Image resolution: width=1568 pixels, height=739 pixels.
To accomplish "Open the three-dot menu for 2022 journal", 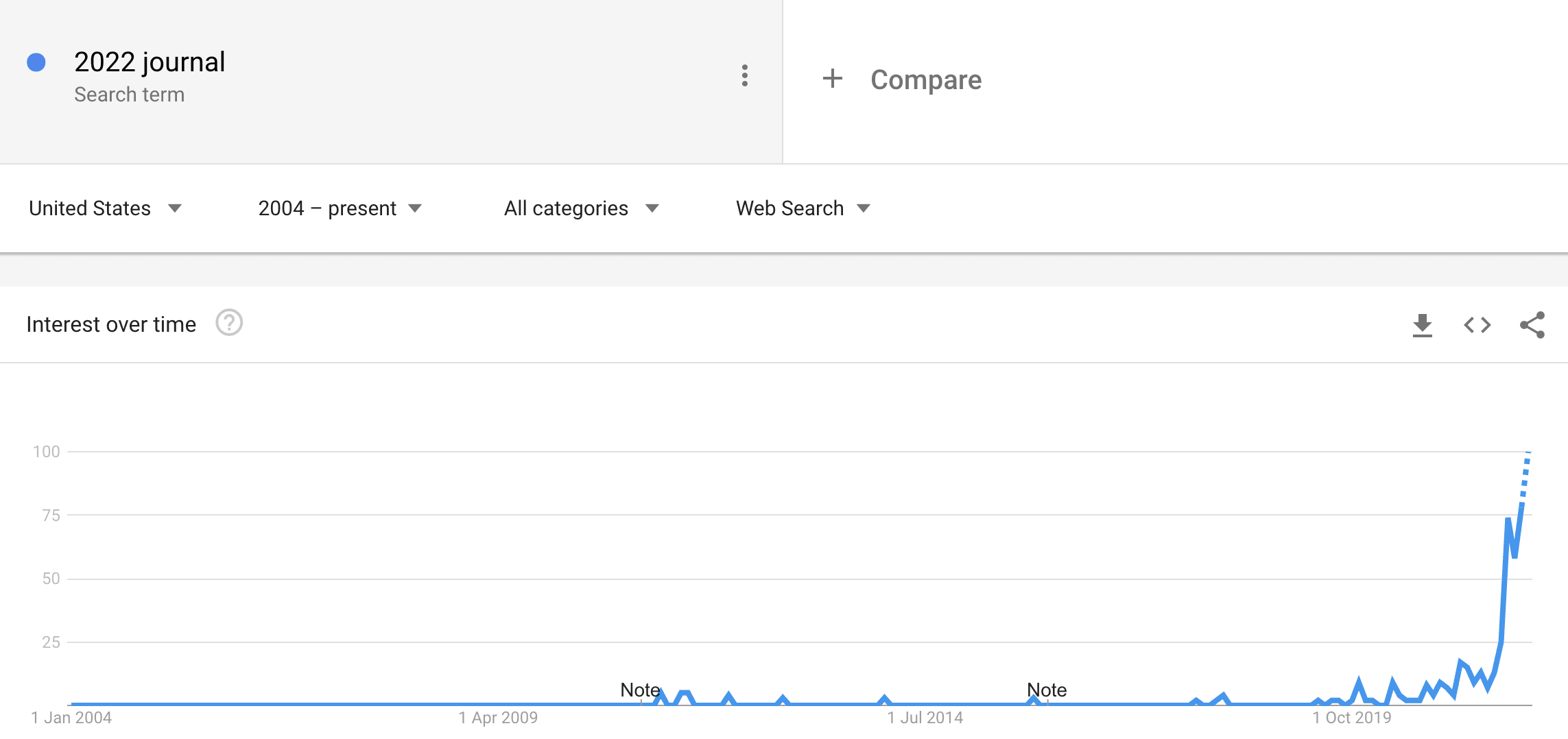I will 744,75.
